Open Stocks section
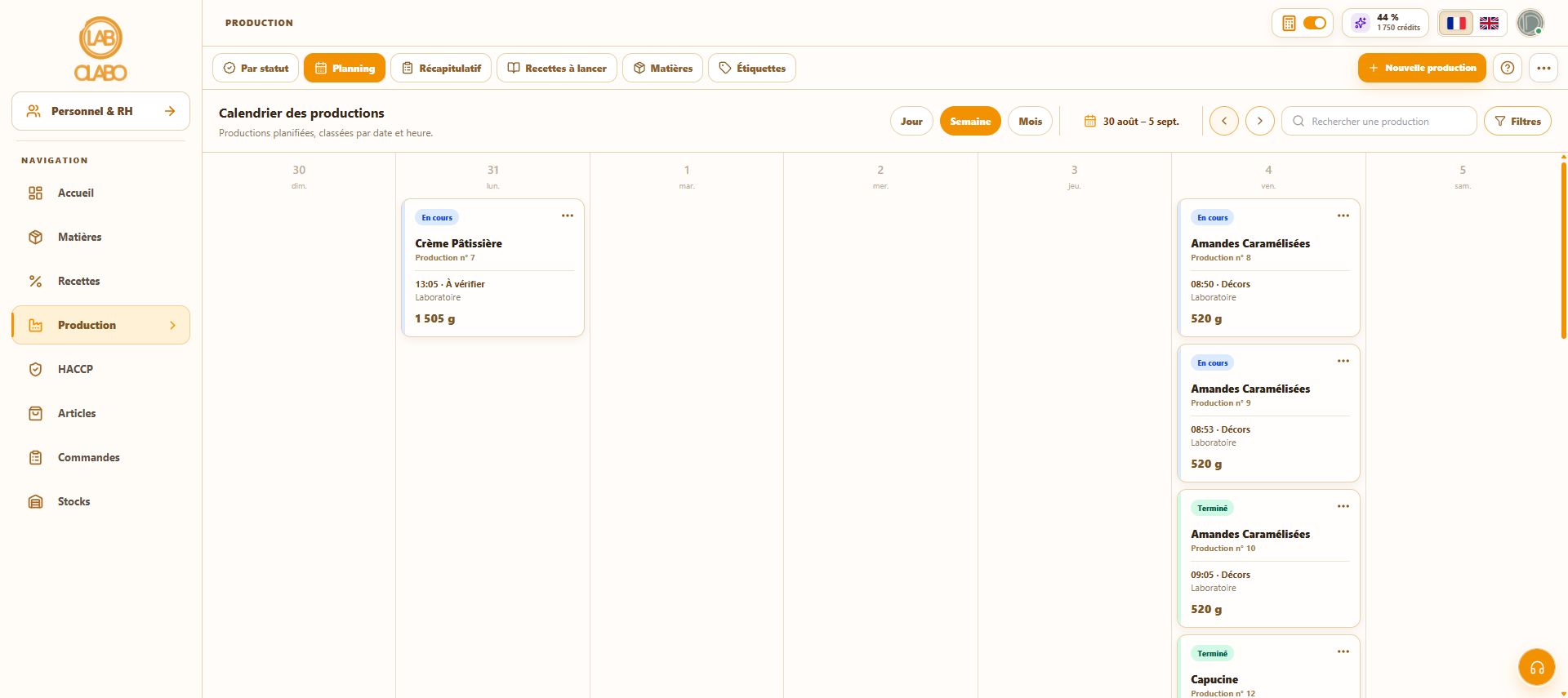This screenshot has height=698, width=1568. pyautogui.click(x=100, y=502)
